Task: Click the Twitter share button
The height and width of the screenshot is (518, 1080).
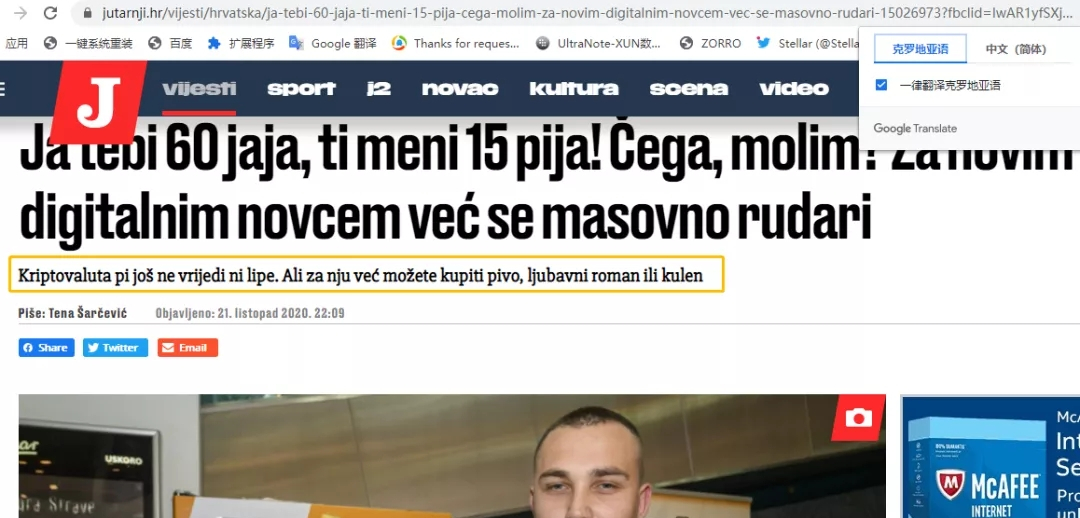Action: point(116,348)
